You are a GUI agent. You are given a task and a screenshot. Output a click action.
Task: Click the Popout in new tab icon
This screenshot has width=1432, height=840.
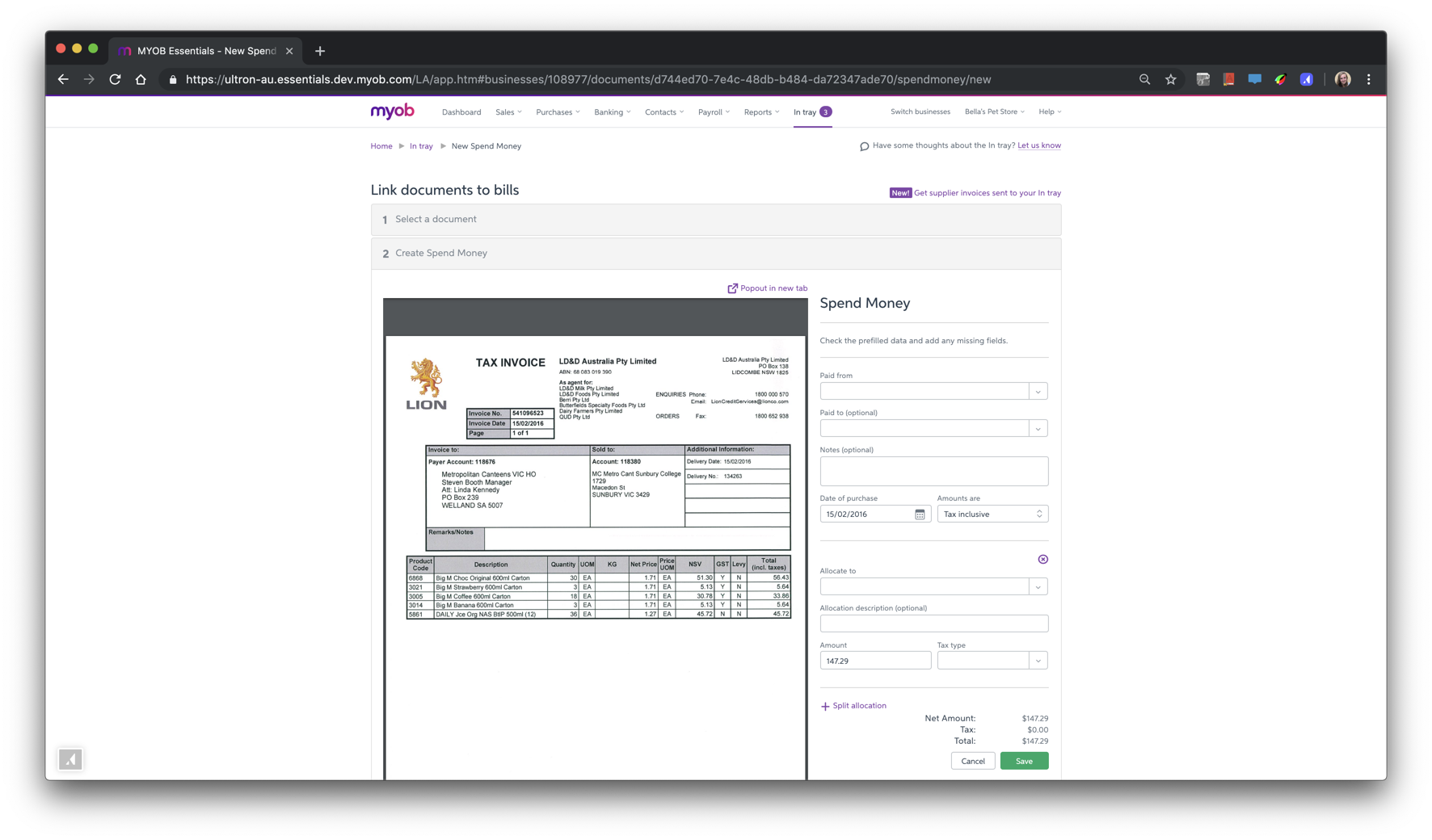[732, 288]
